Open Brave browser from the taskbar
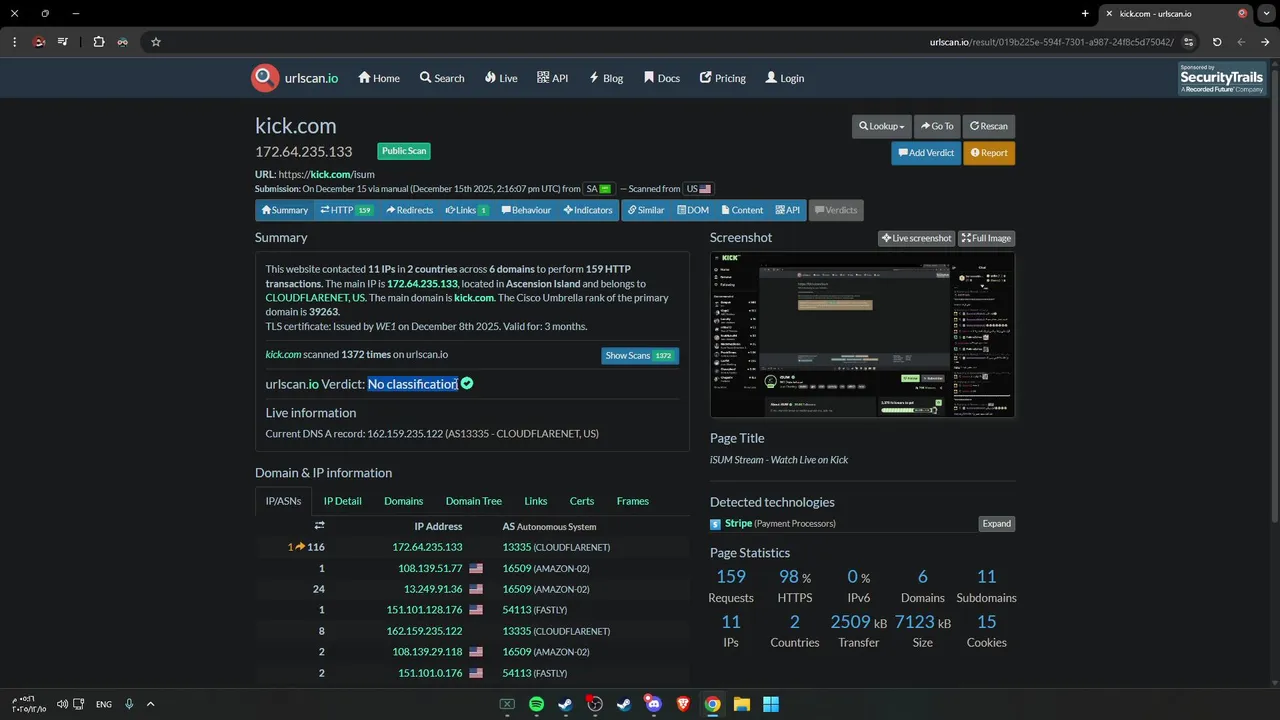Viewport: 1280px width, 720px height. [x=683, y=704]
